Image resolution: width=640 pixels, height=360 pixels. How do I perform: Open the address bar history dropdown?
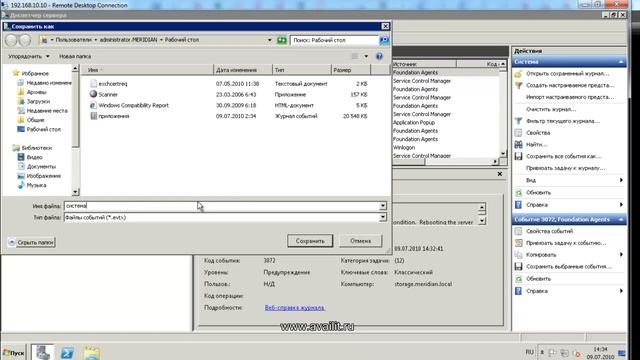(269, 40)
